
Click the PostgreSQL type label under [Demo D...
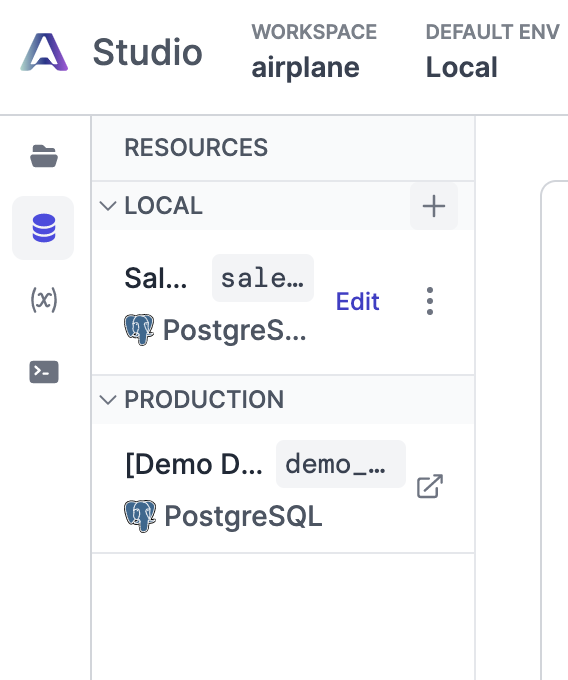[243, 516]
